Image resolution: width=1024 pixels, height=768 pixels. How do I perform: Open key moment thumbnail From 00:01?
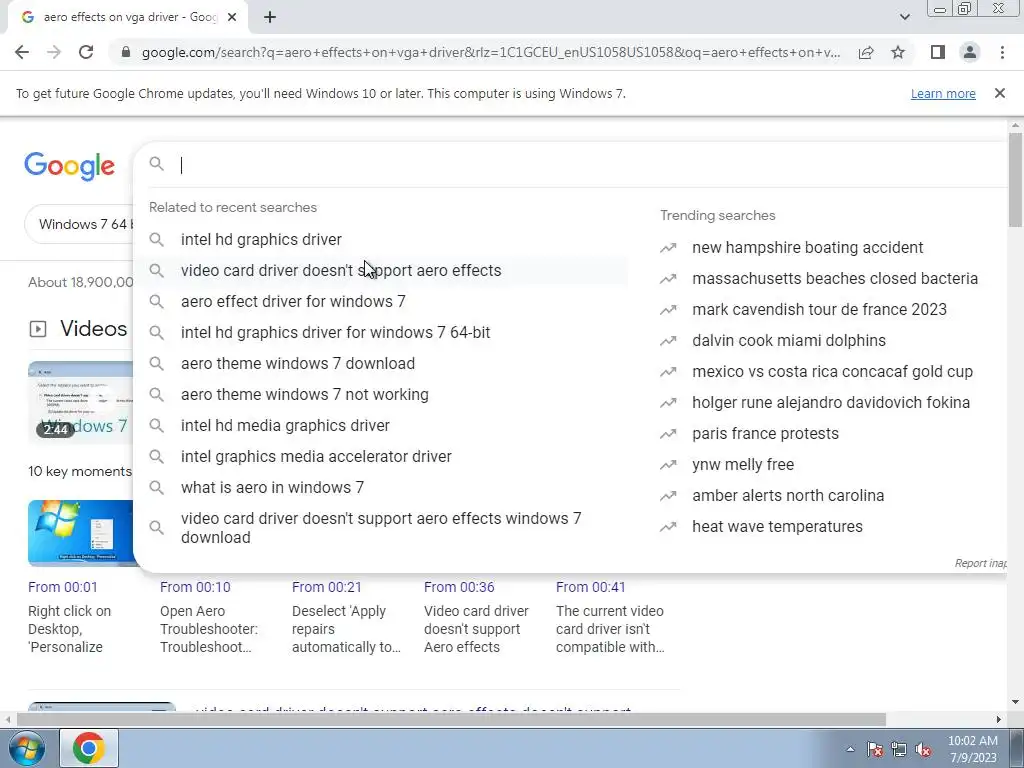pyautogui.click(x=80, y=533)
